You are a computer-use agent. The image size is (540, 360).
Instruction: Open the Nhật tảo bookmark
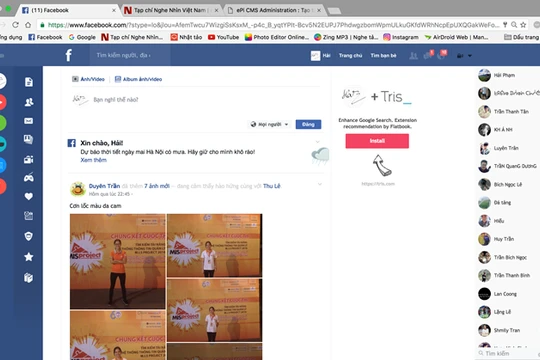(186, 37)
